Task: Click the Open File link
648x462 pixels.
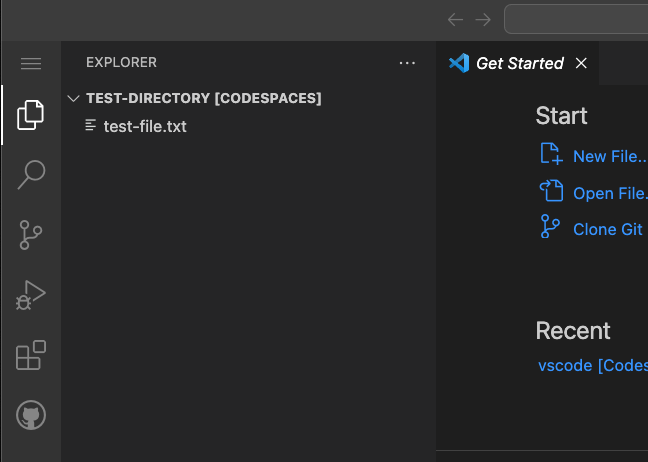Action: (x=610, y=193)
